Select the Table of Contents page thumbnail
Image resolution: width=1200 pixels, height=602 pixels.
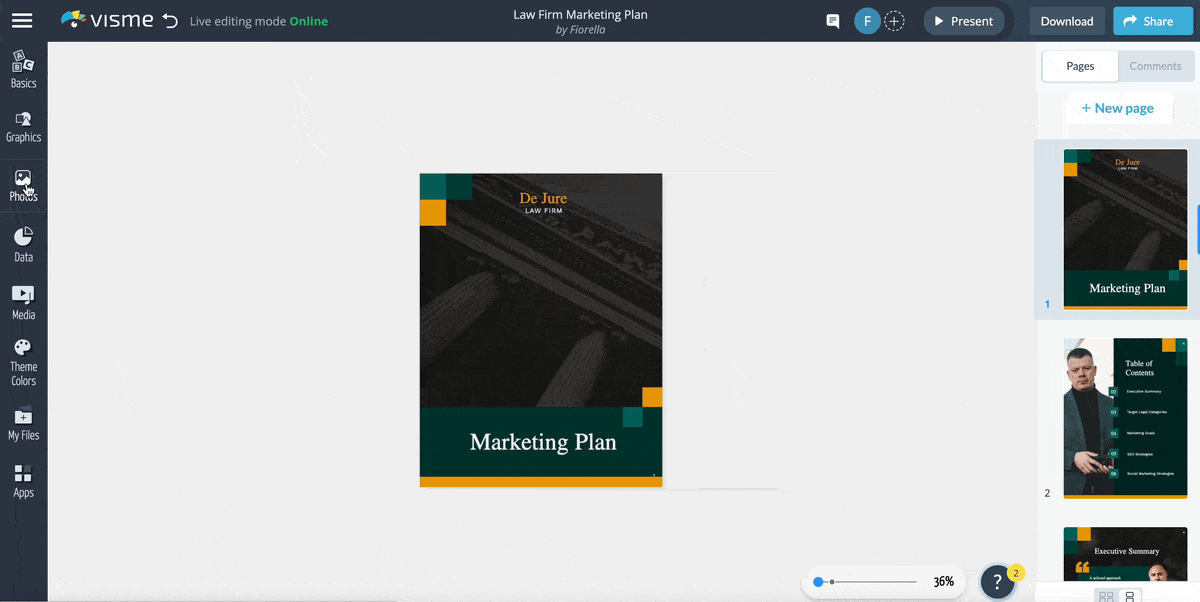click(1125, 417)
